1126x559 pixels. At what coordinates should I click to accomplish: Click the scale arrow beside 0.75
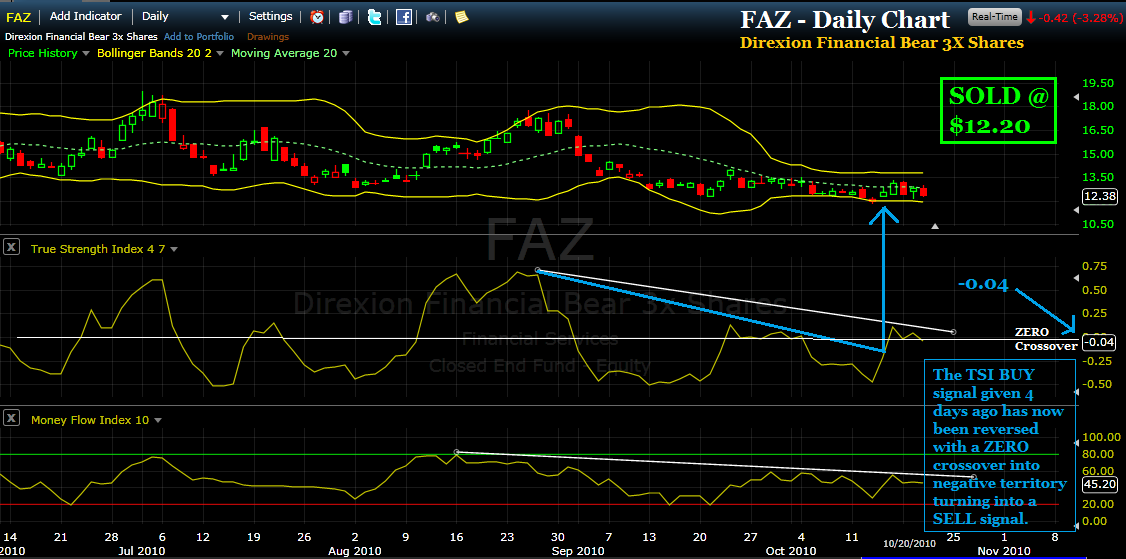coord(1075,279)
